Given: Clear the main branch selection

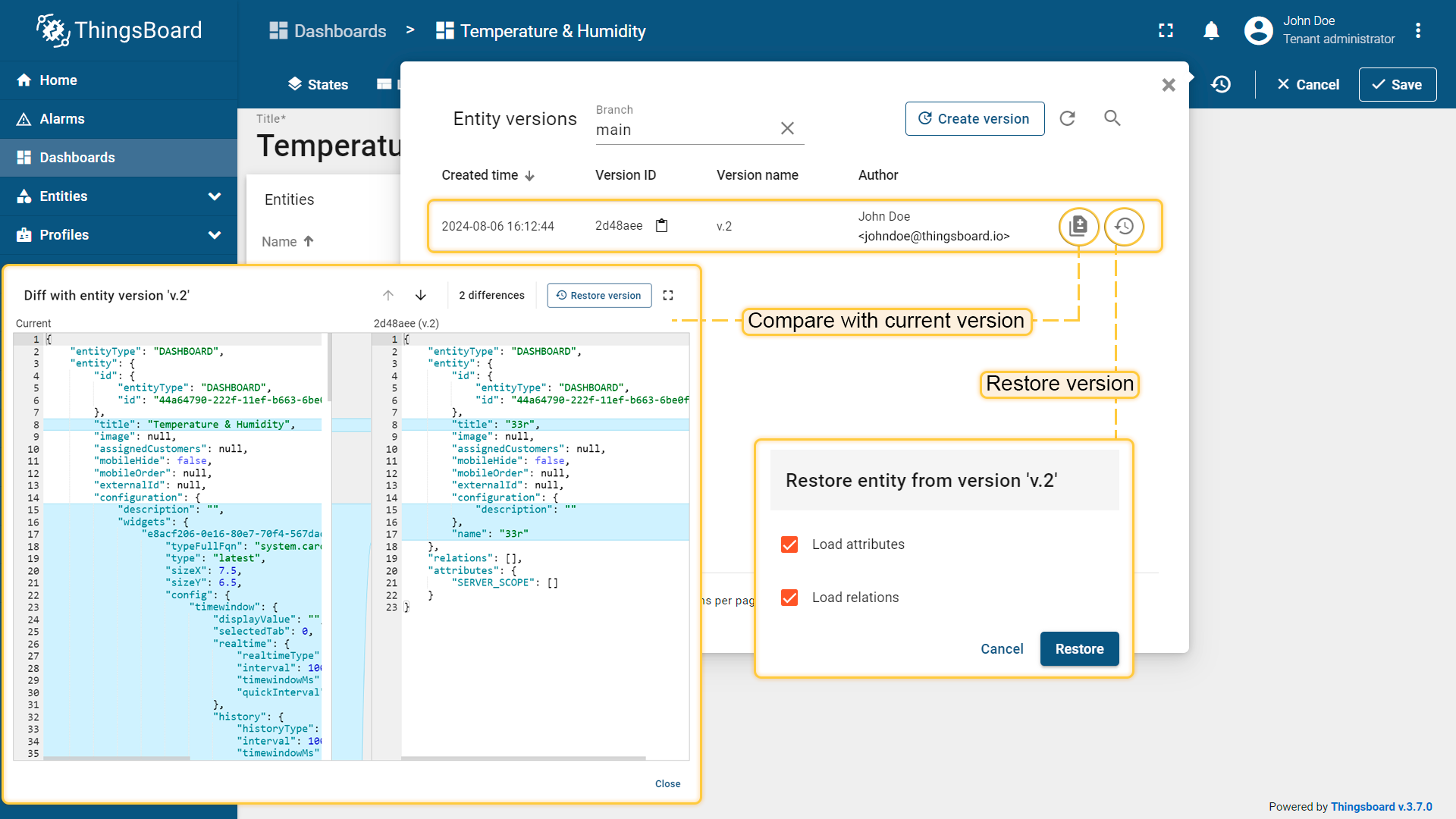Looking at the screenshot, I should coord(787,128).
